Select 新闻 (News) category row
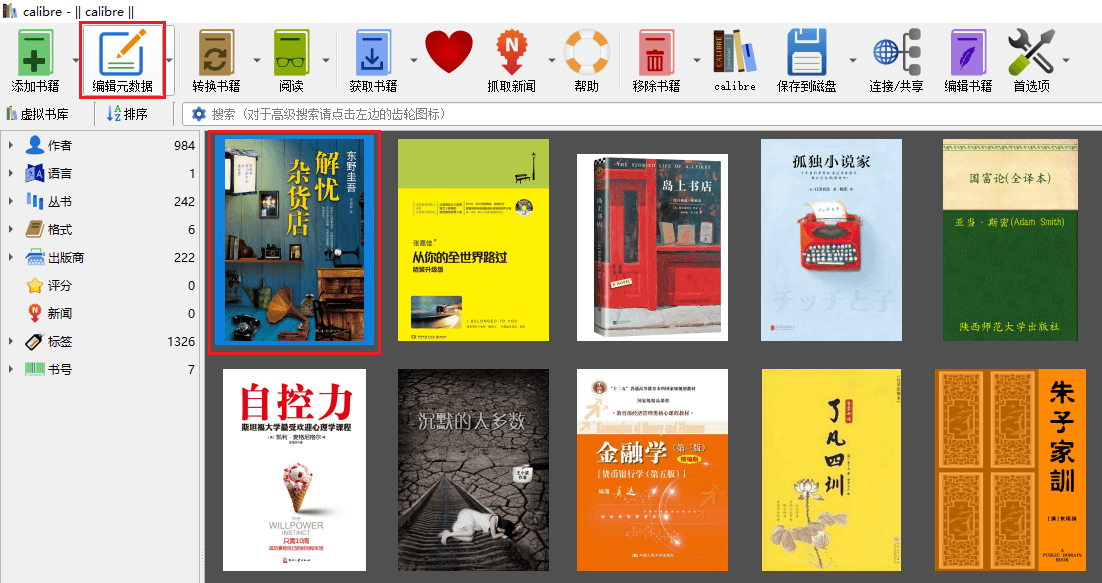The image size is (1102, 583). [x=100, y=313]
